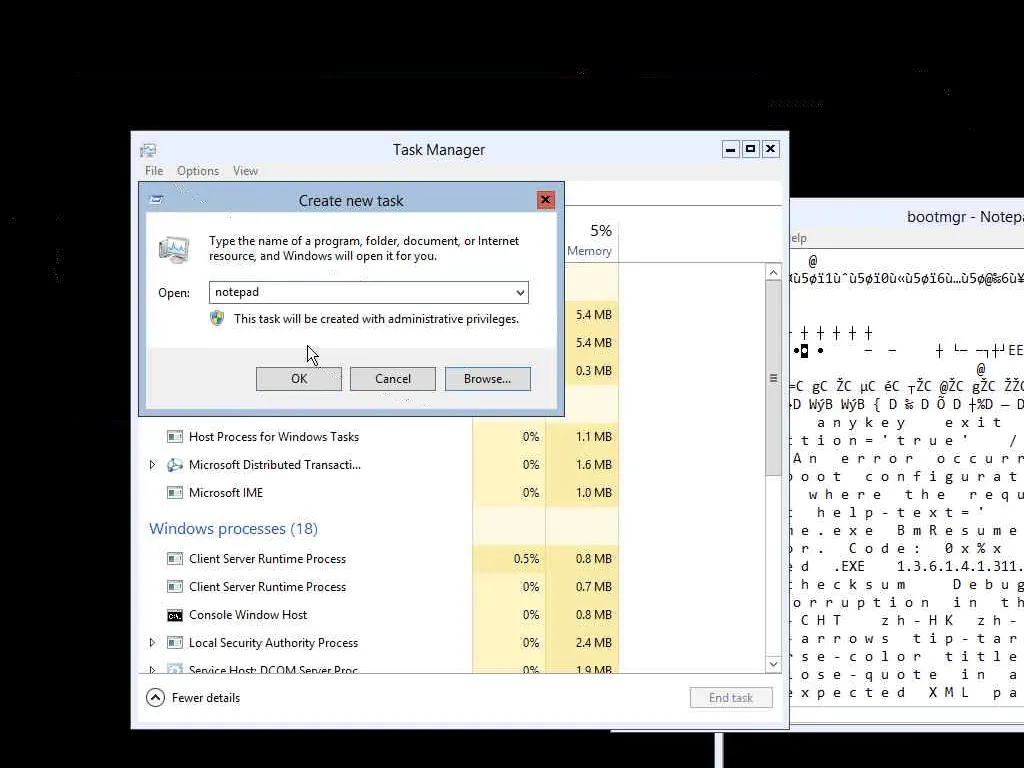Image resolution: width=1024 pixels, height=768 pixels.
Task: Click the Create new task dialog title icon
Action: (156, 200)
